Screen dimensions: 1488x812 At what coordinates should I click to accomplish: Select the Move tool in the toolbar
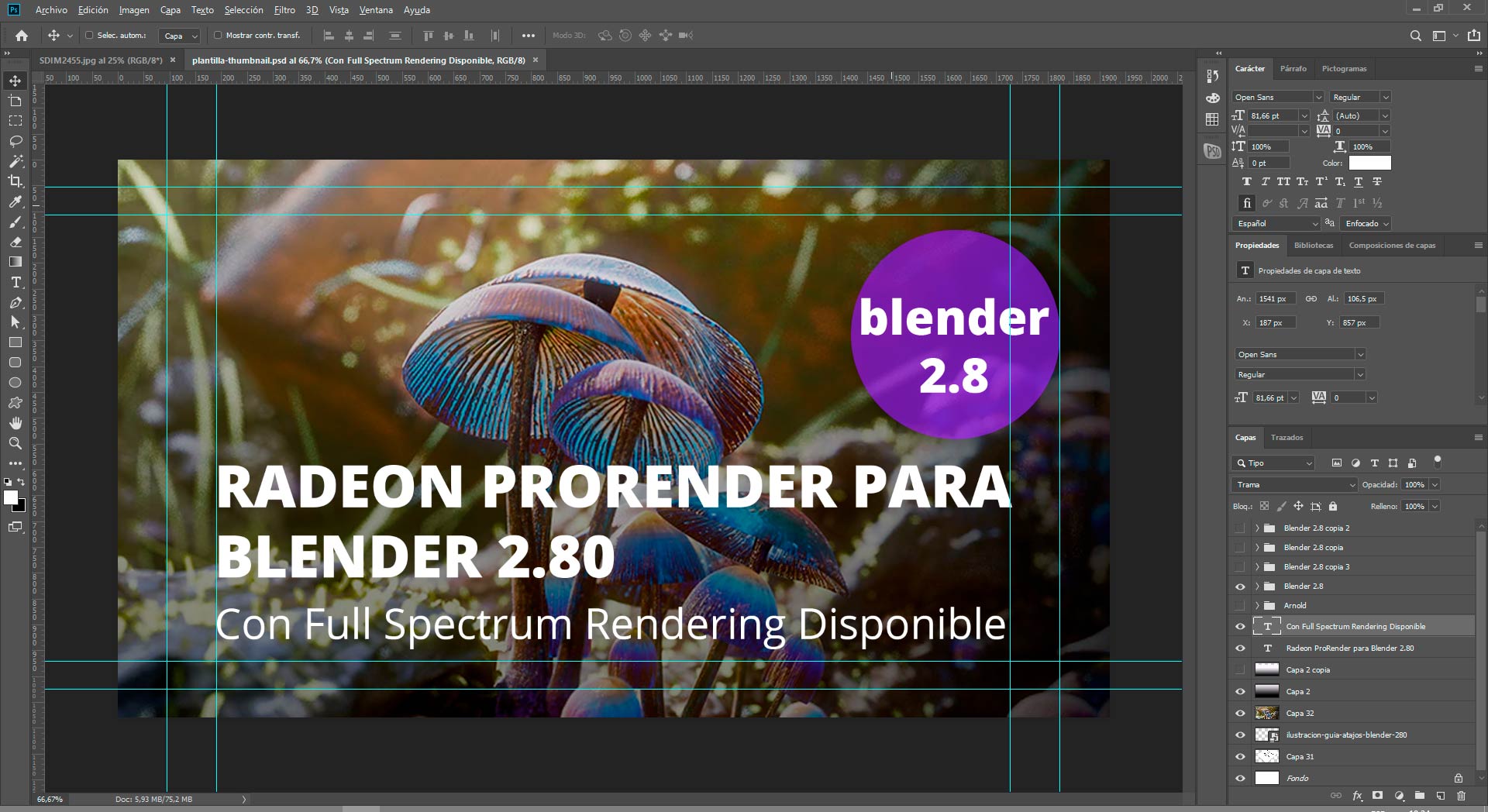[x=15, y=81]
